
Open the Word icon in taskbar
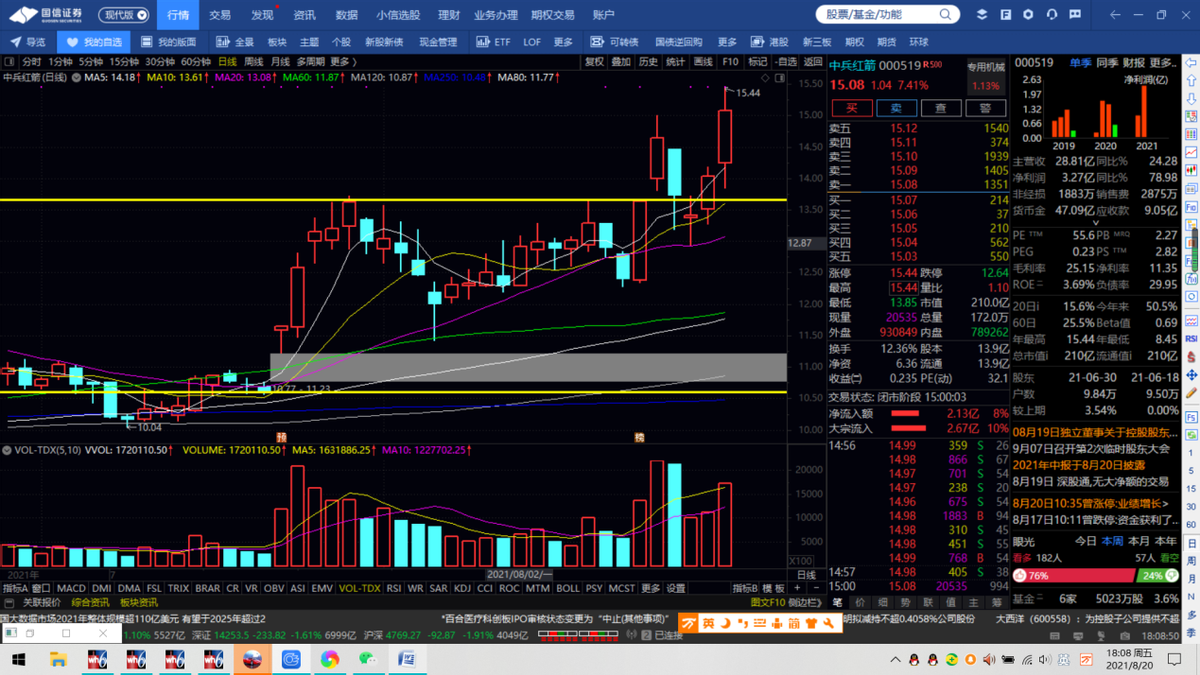407,660
